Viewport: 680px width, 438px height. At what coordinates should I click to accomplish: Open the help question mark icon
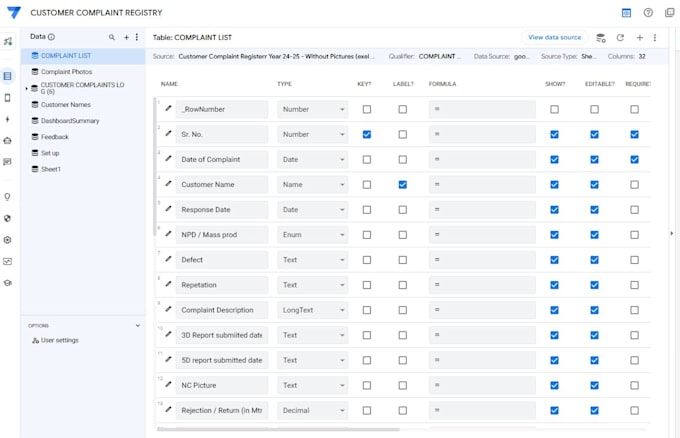tap(648, 13)
